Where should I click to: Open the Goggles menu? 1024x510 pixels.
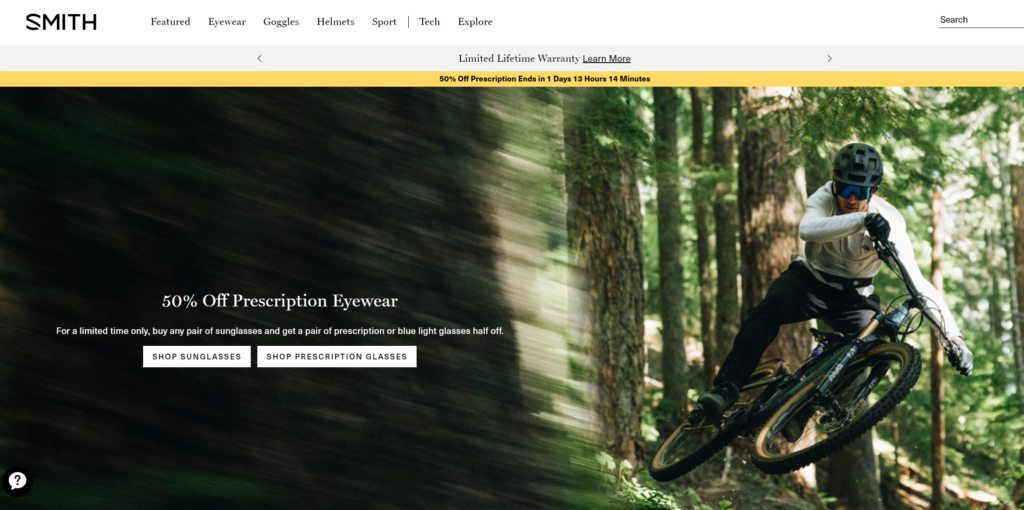coord(281,22)
